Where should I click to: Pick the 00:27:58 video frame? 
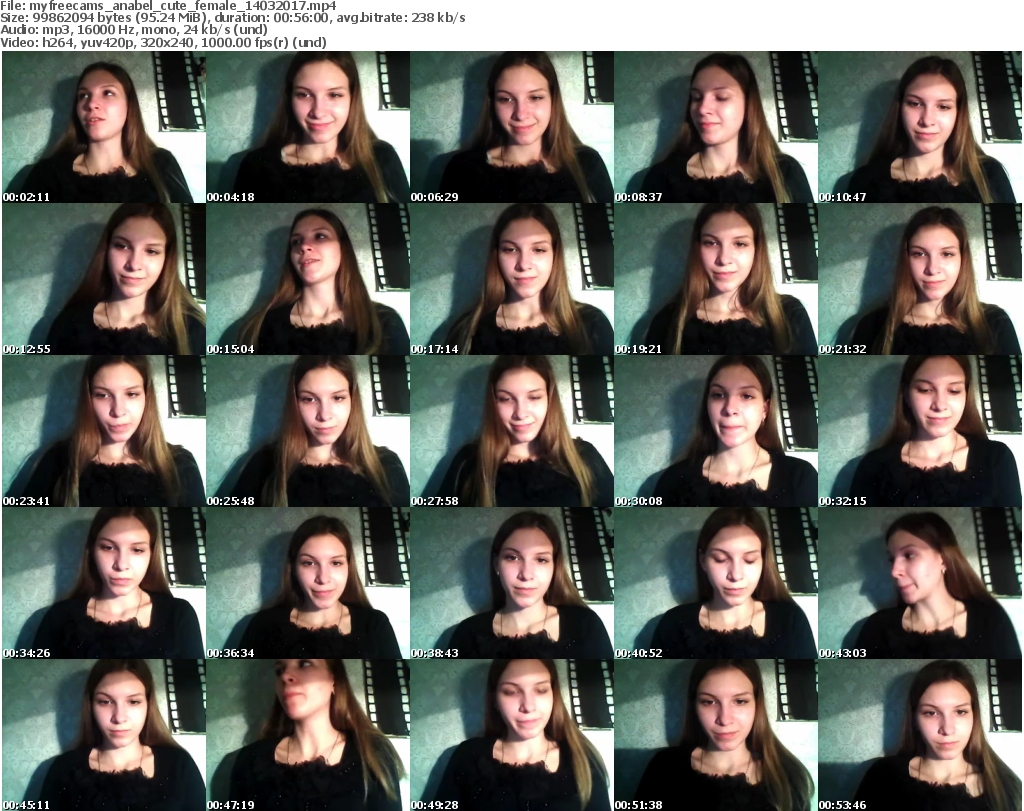[x=511, y=431]
